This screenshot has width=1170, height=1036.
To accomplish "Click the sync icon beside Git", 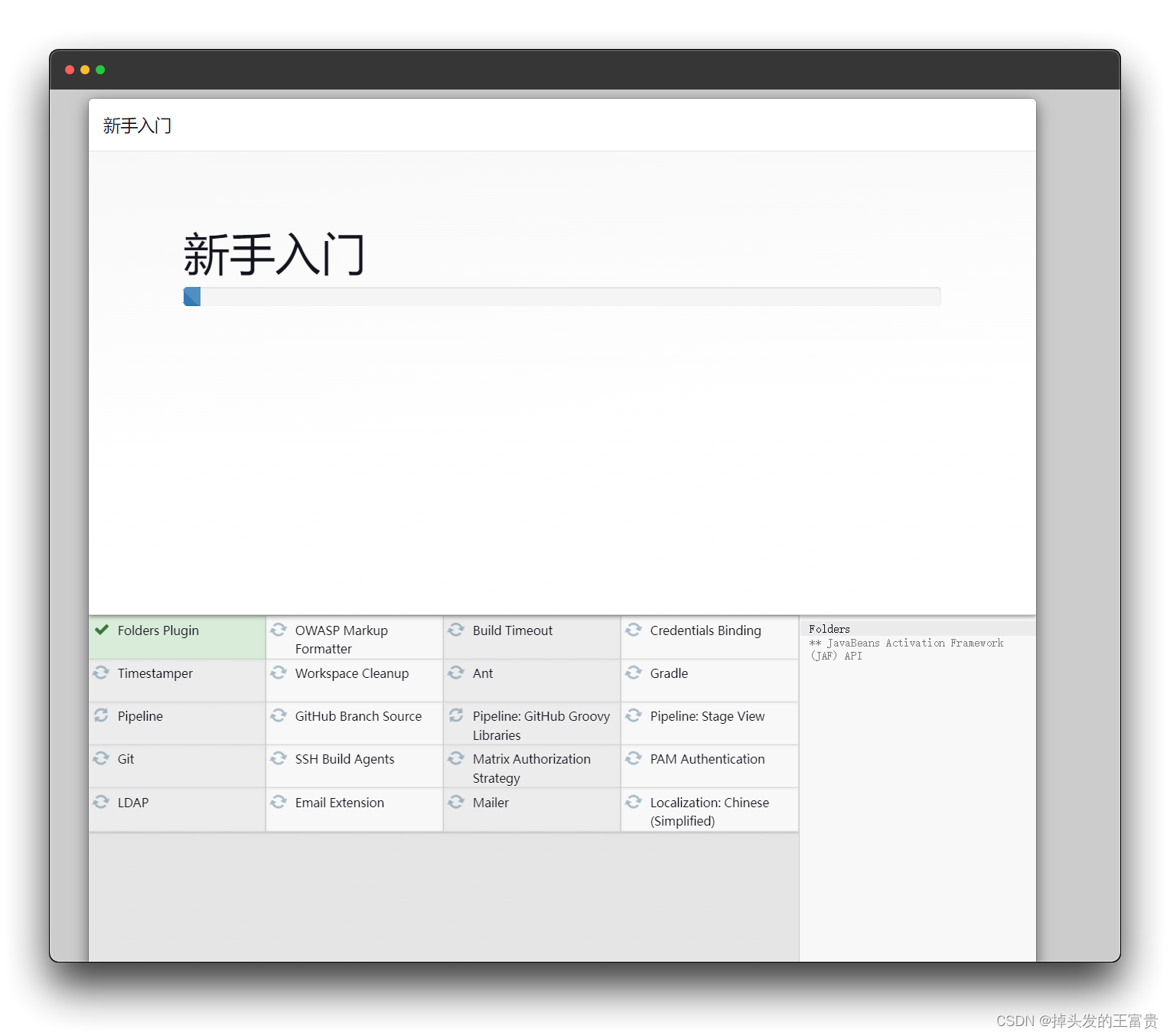I will coord(101,758).
